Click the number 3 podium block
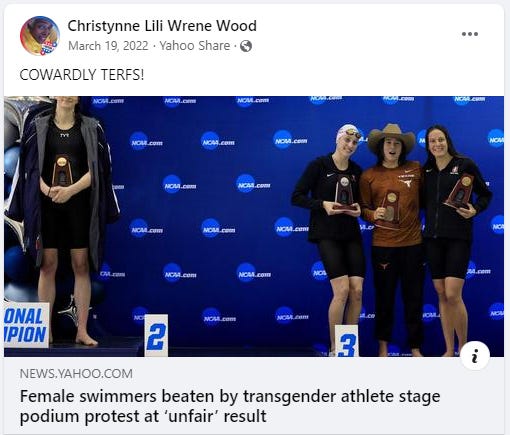The image size is (510, 435). [x=346, y=341]
